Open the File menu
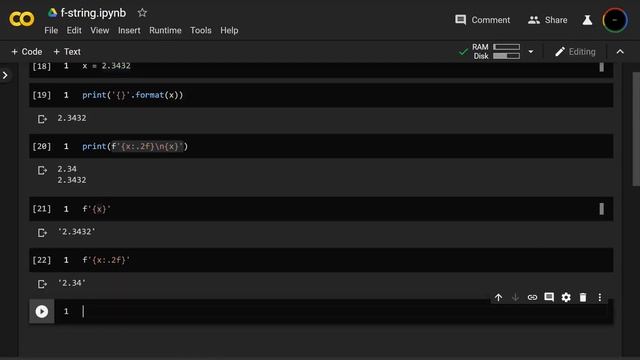 51,31
